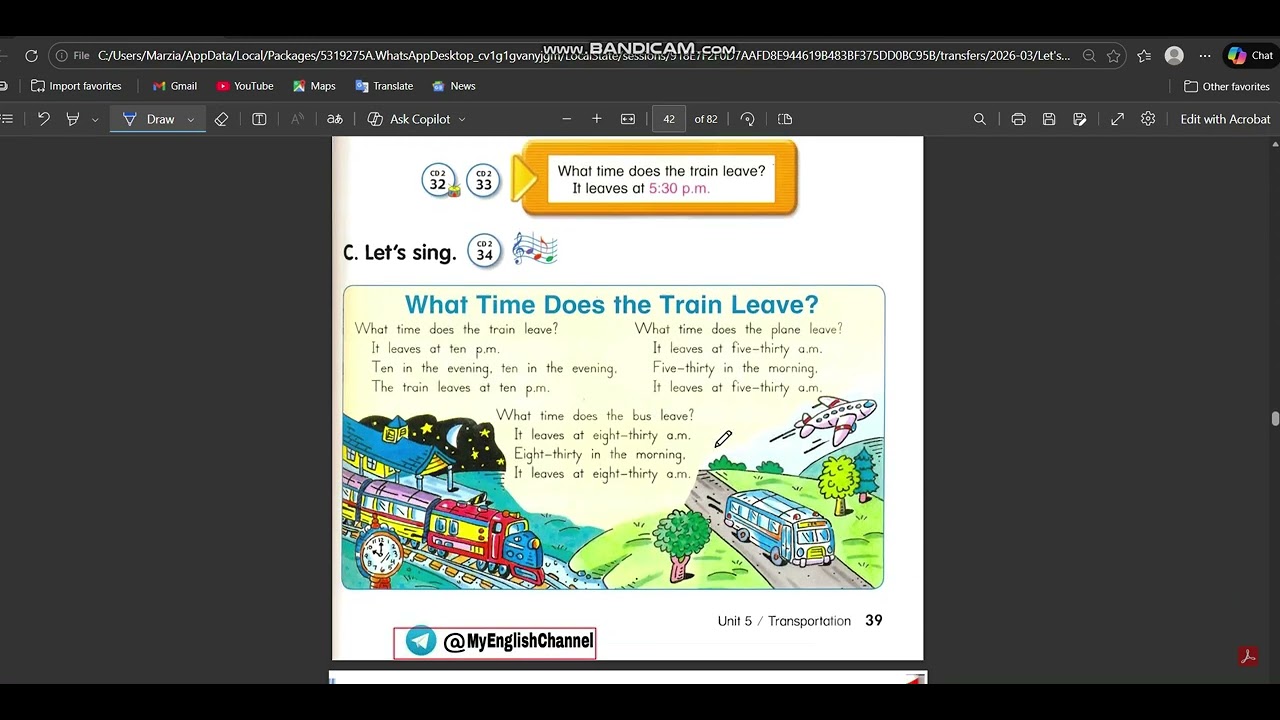Image resolution: width=1280 pixels, height=720 pixels.
Task: Click lyric 'Eight-thirty in the morning.'
Action: [x=599, y=454]
